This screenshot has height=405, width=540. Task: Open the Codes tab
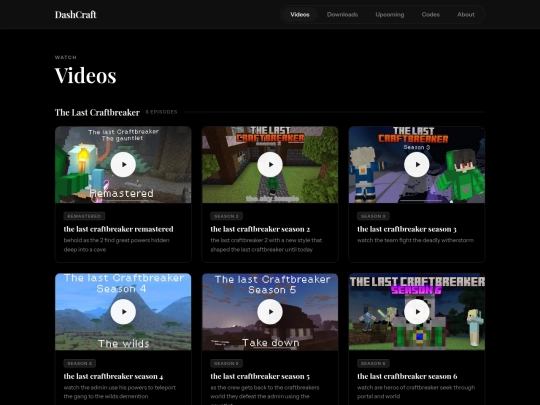pyautogui.click(x=430, y=14)
